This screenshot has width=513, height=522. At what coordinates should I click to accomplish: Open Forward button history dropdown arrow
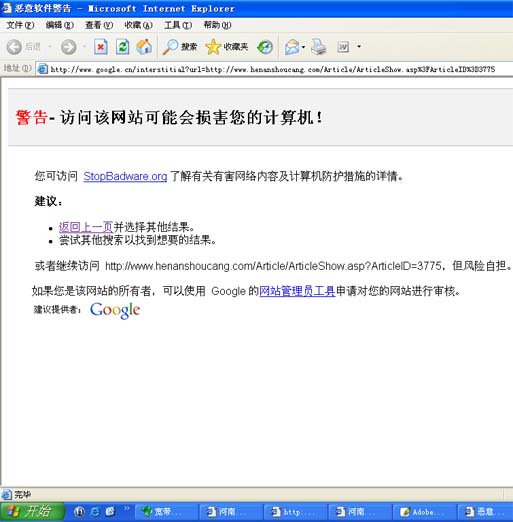(84, 47)
